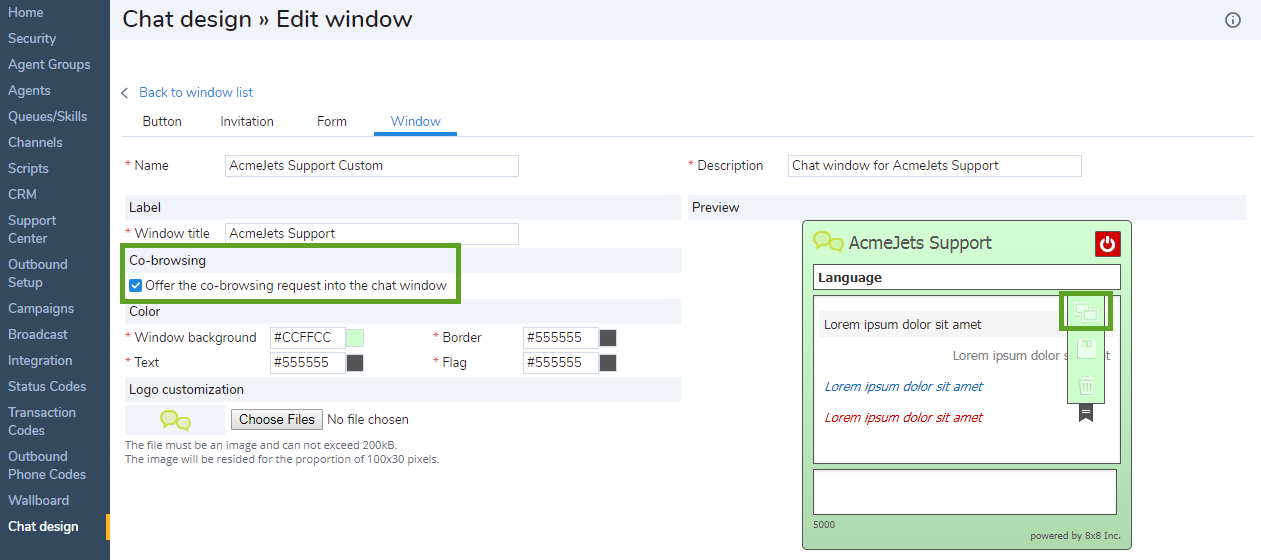Open Broadcast section
The width and height of the screenshot is (1261, 560).
coord(38,334)
